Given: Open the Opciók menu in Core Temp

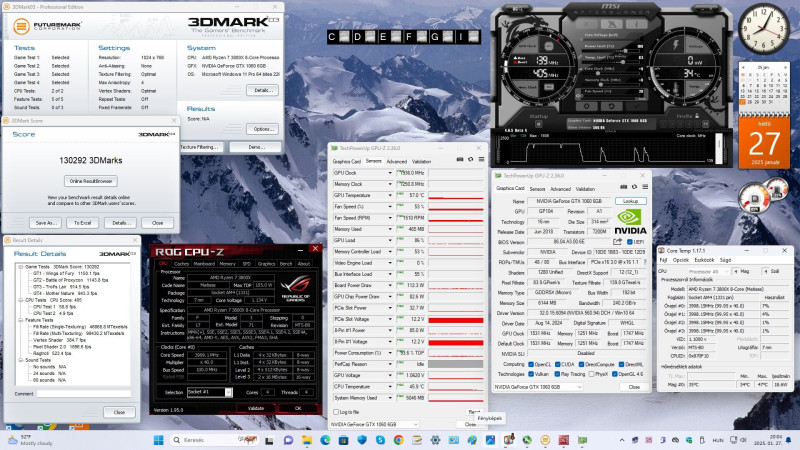Looking at the screenshot, I should click(x=681, y=260).
